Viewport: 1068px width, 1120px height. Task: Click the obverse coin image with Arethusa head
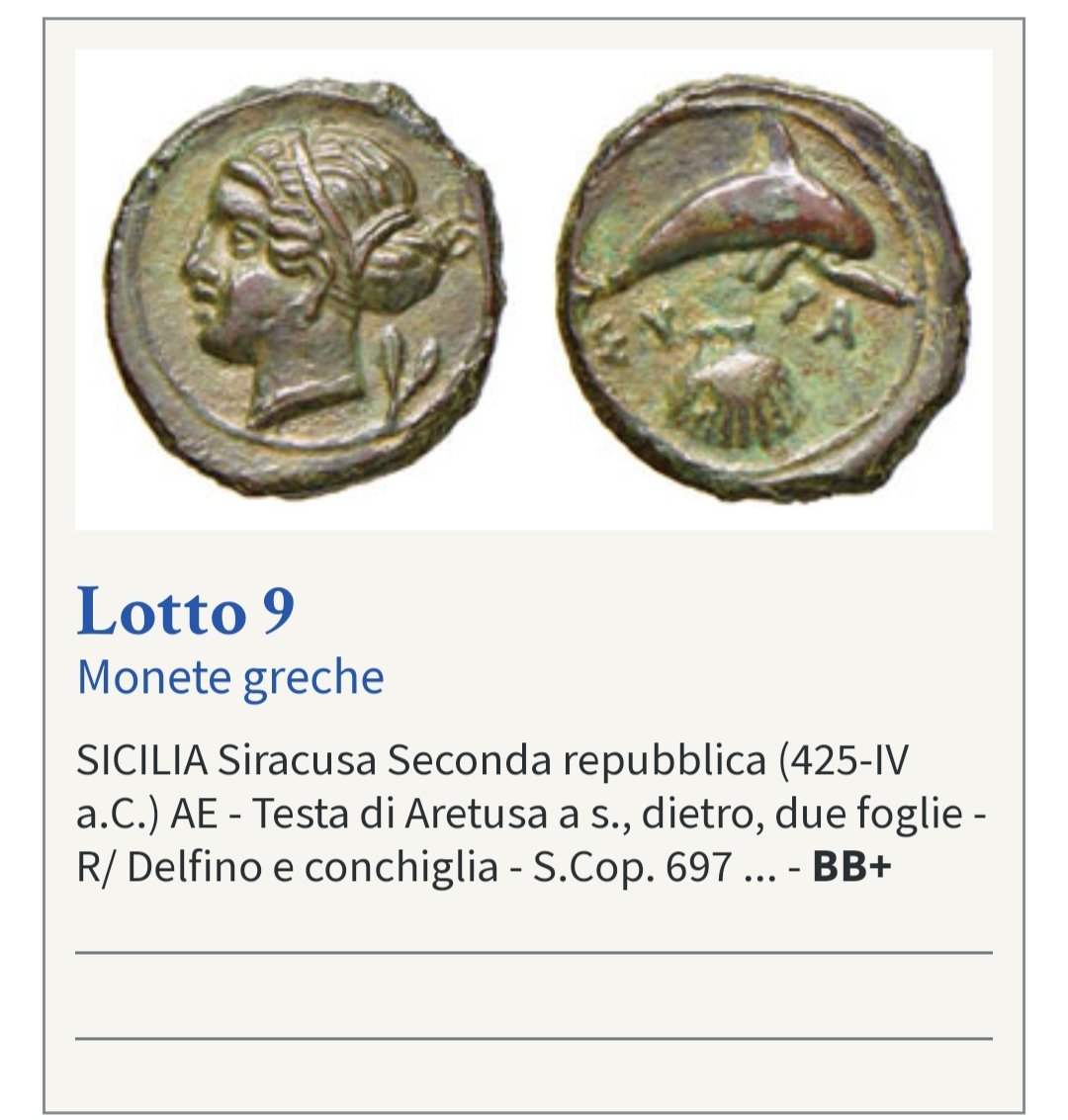coord(306,290)
